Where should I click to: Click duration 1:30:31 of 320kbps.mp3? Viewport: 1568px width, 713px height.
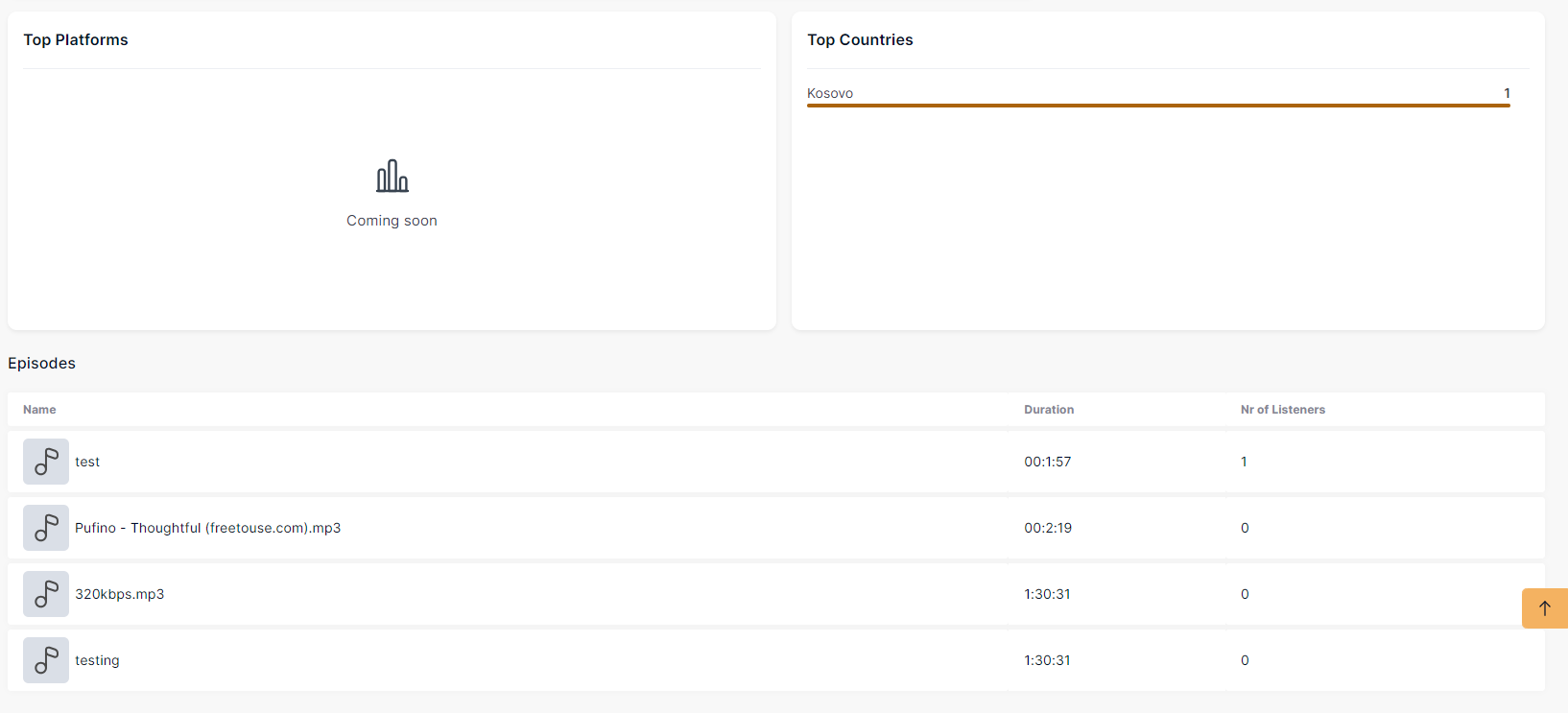click(1047, 594)
